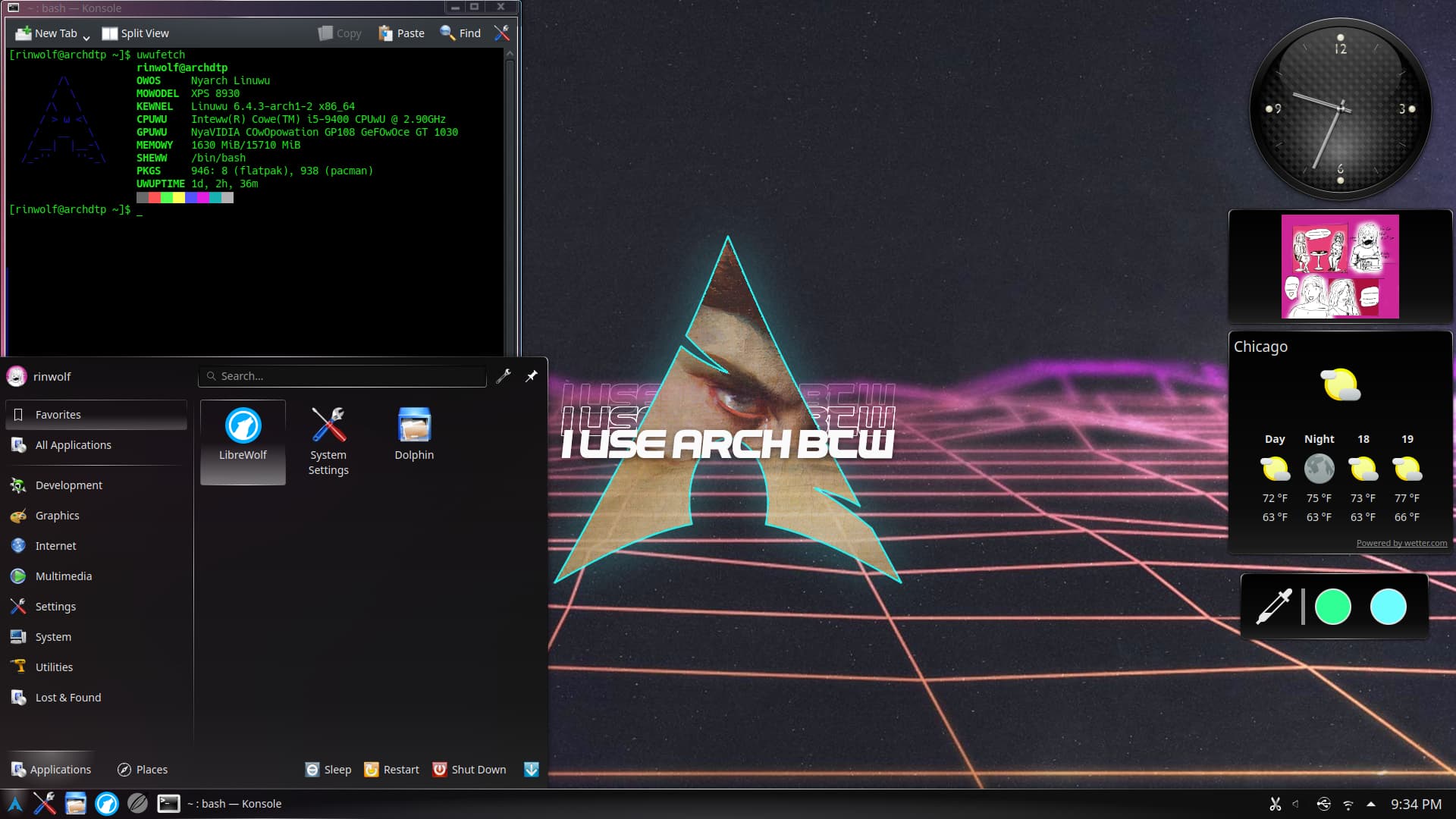Open System Settings favorite icon

click(328, 426)
